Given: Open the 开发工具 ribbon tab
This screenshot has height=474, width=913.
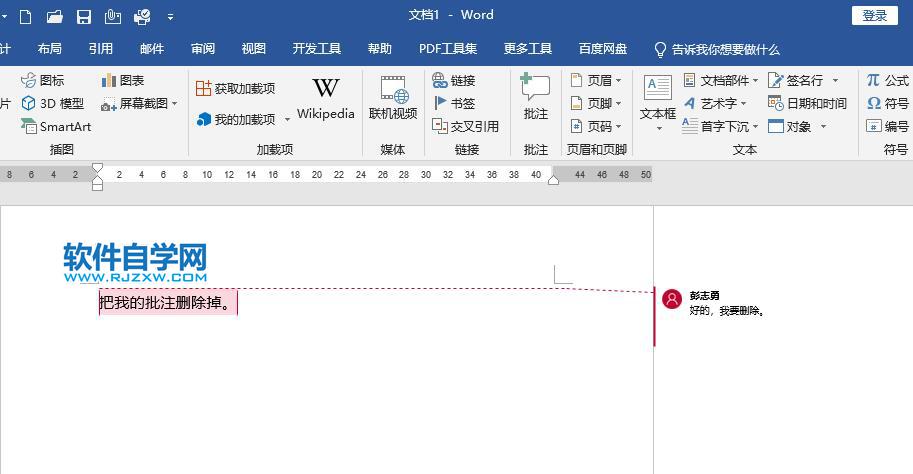Looking at the screenshot, I should click(317, 49).
